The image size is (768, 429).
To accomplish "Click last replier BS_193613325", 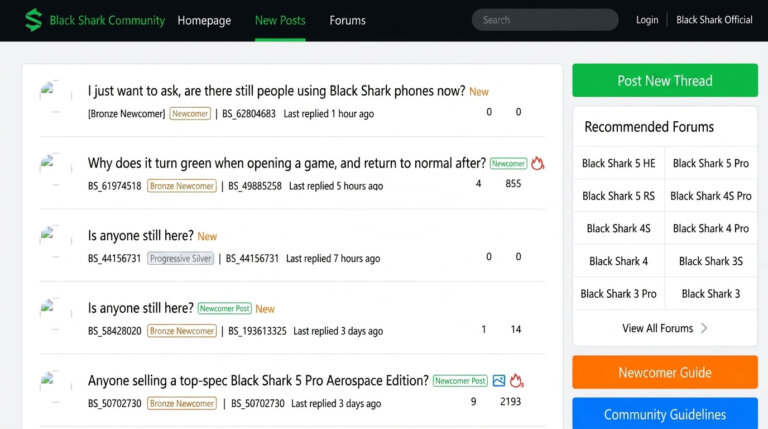I will tap(257, 331).
